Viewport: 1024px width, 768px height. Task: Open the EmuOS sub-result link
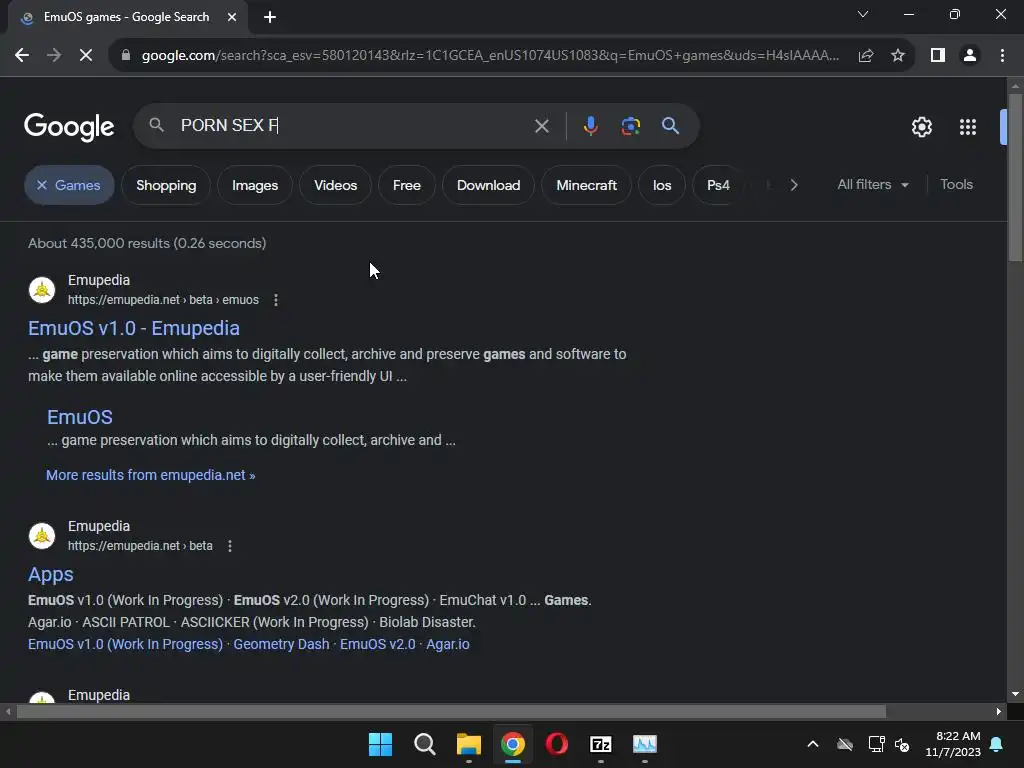tap(80, 417)
